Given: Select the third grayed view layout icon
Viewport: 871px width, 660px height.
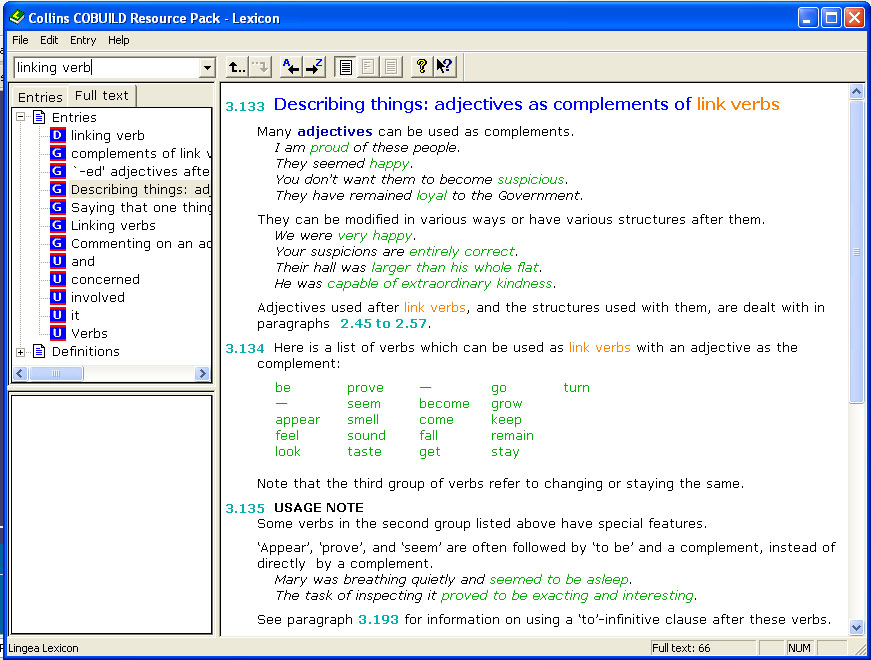Looking at the screenshot, I should 391,67.
